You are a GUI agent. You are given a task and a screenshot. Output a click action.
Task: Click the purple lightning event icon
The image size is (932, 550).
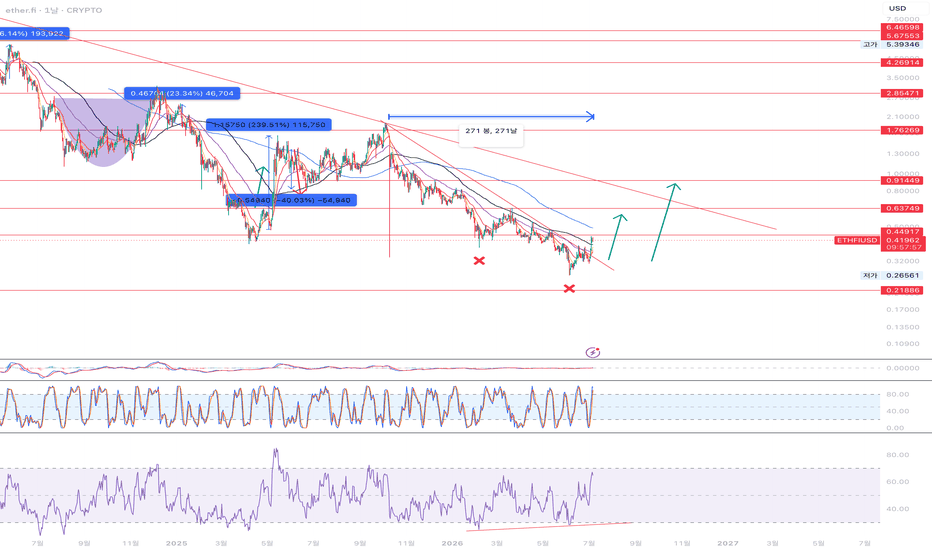click(x=593, y=353)
